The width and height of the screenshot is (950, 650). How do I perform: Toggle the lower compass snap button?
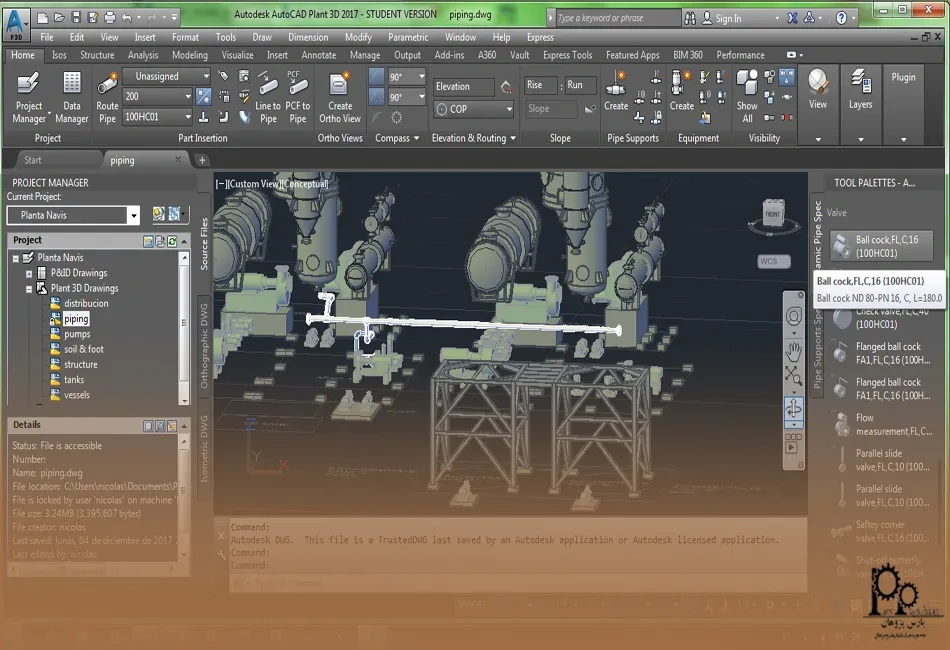click(377, 96)
